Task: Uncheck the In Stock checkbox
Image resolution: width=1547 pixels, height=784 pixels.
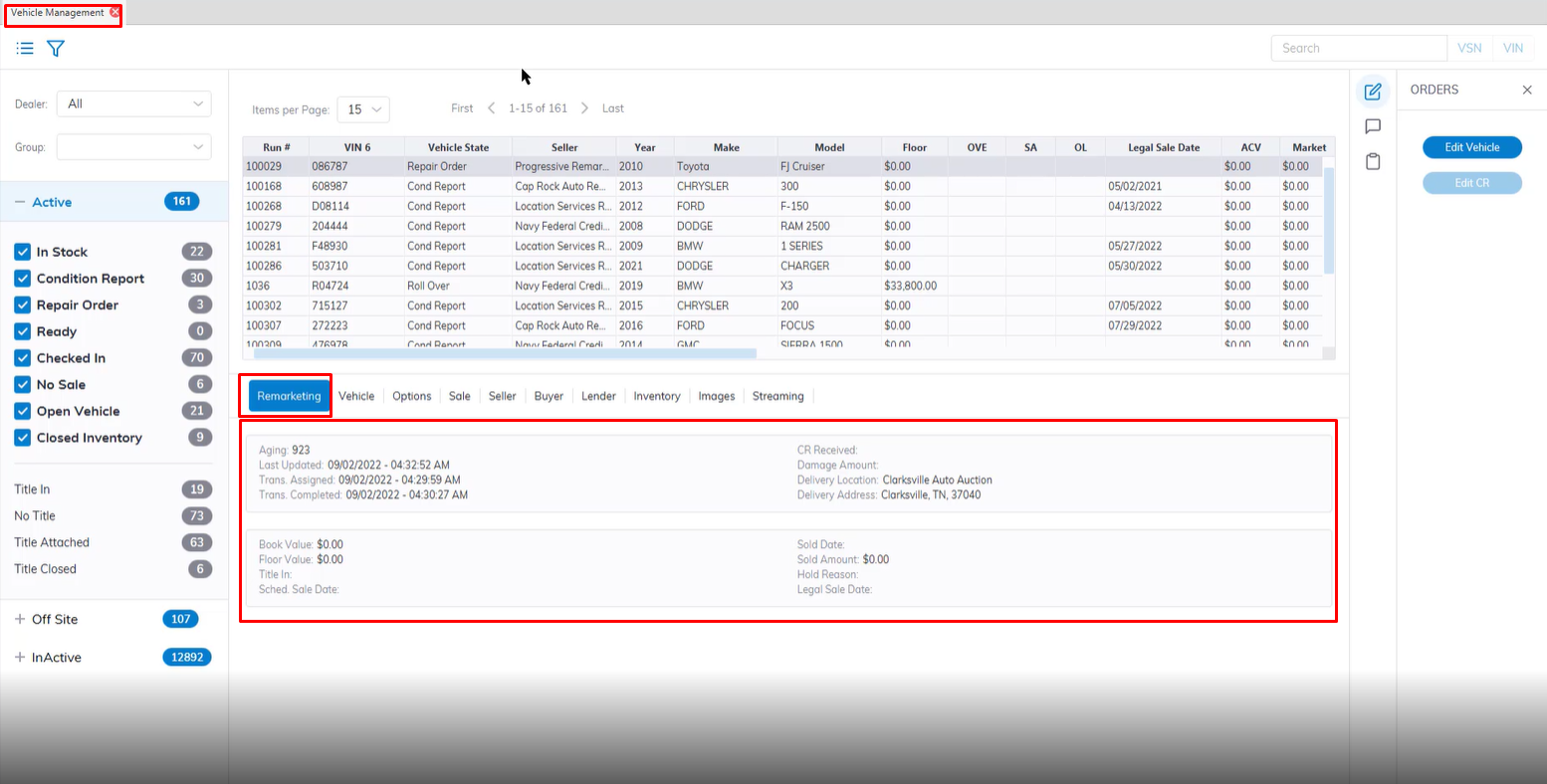Action: (23, 252)
